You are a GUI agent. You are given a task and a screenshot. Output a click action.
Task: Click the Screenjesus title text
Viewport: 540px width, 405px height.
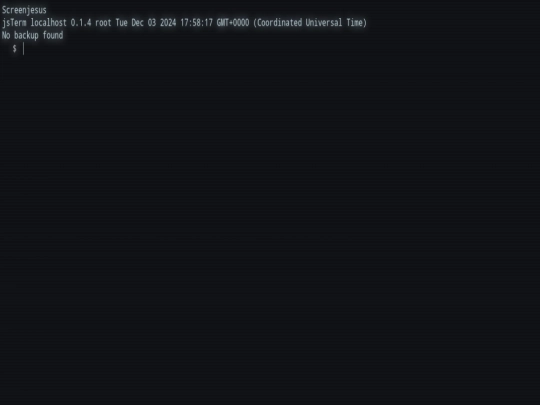click(24, 10)
